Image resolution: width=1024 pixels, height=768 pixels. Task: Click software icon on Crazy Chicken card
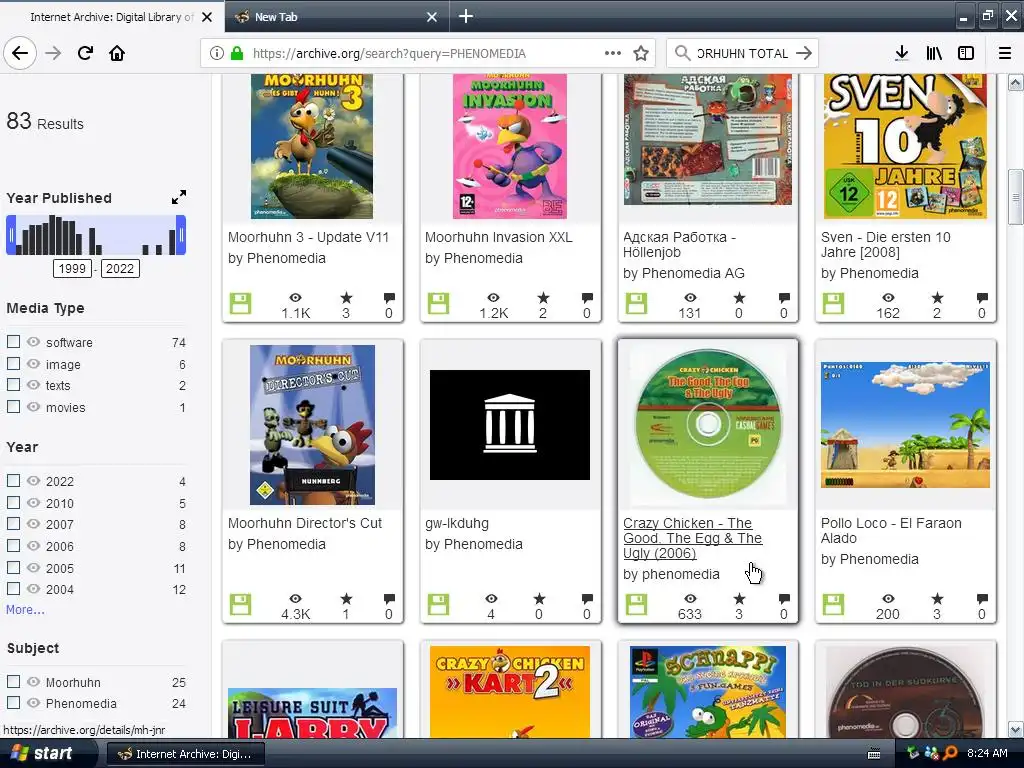pyautogui.click(x=636, y=604)
